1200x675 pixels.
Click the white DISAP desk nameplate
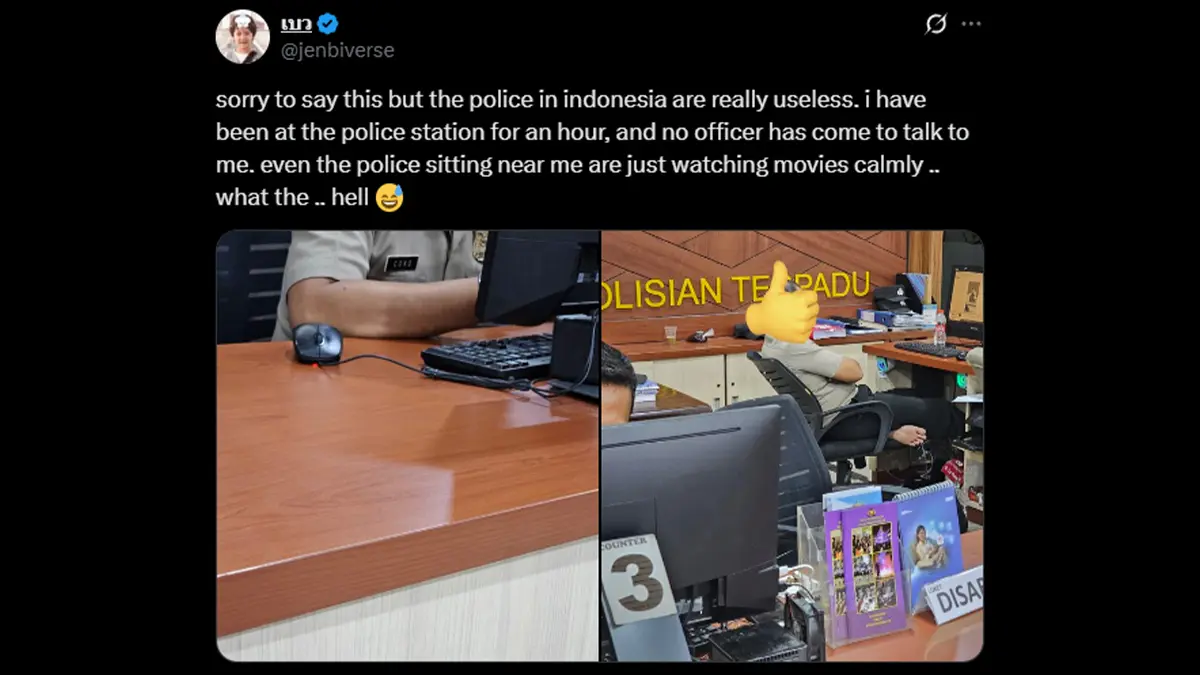(954, 596)
